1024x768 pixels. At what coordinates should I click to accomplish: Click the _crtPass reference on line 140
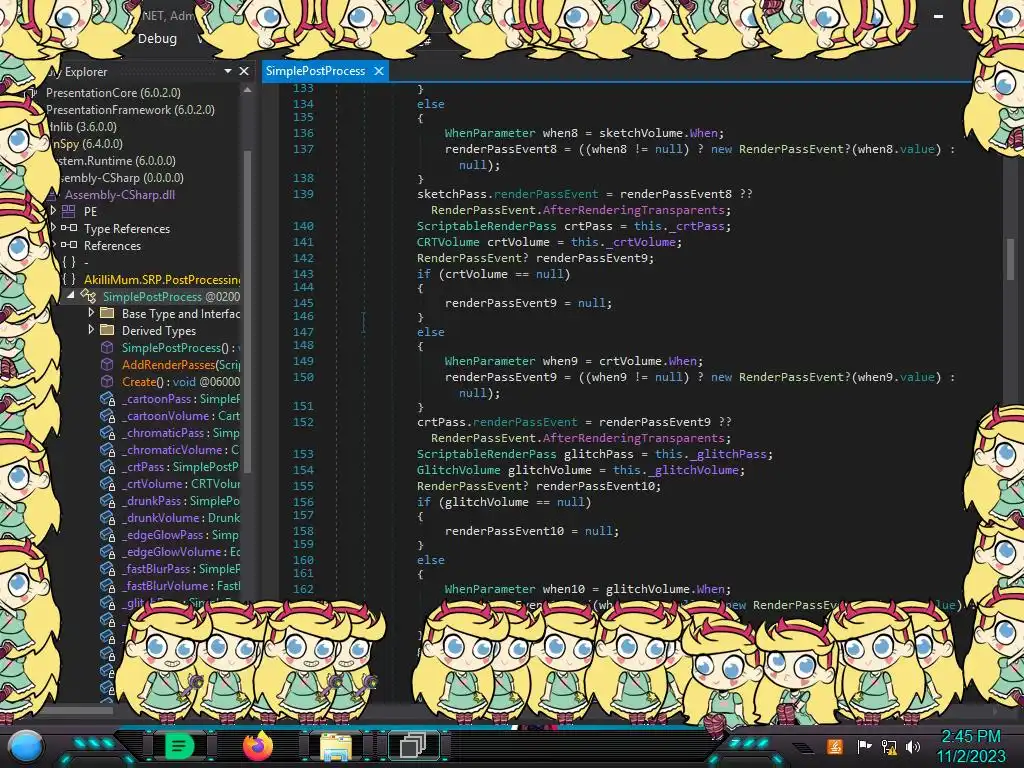pos(697,226)
